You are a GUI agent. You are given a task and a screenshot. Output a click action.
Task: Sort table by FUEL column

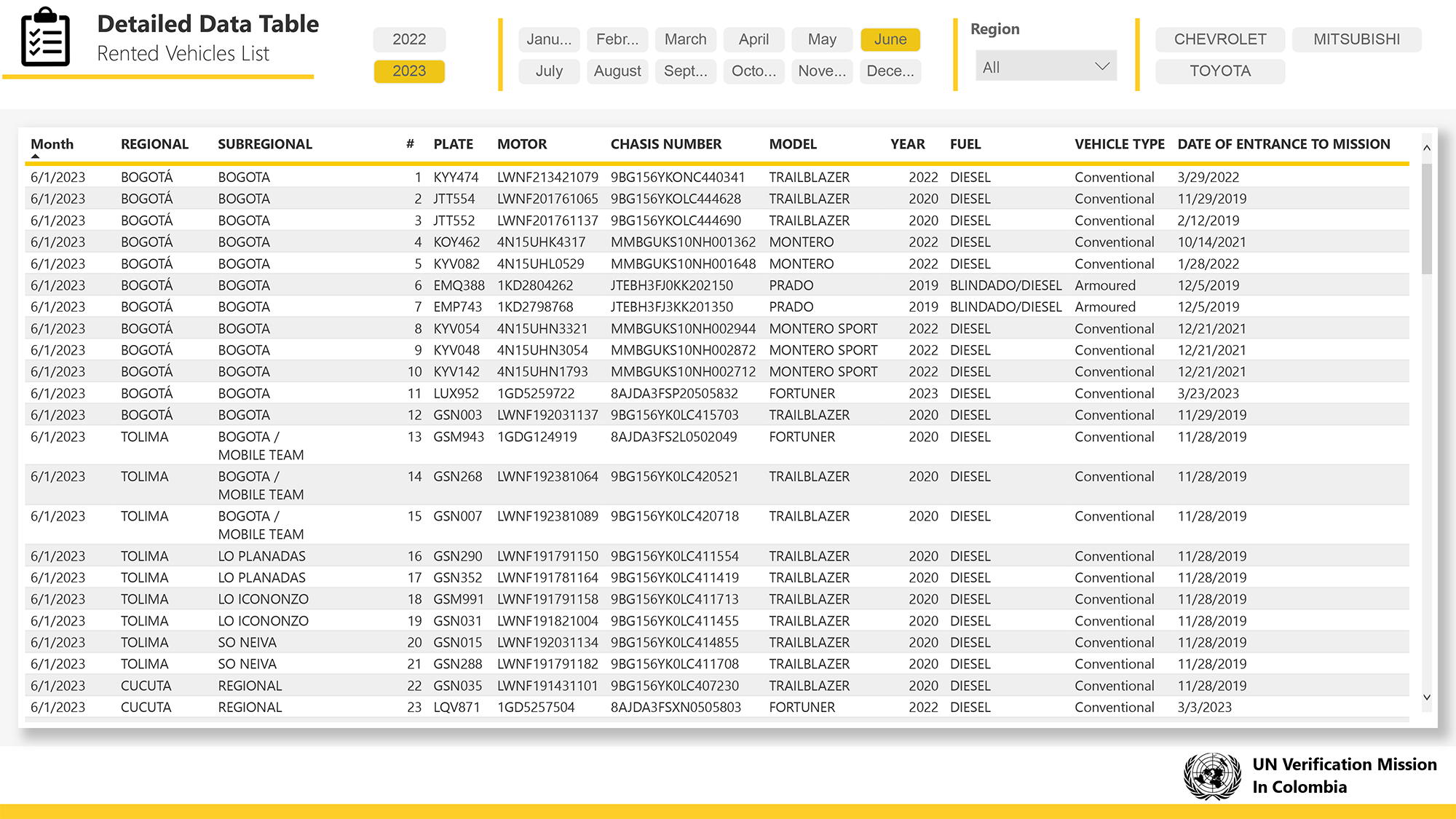pyautogui.click(x=965, y=144)
